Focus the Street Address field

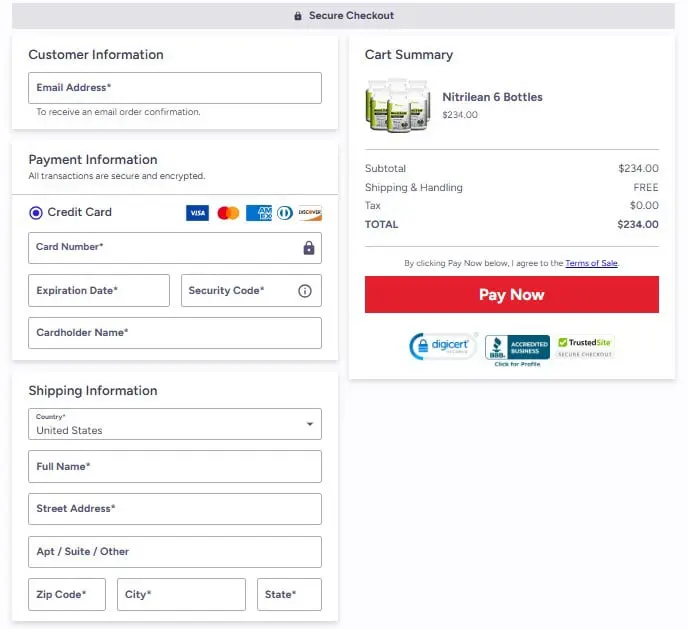175,509
